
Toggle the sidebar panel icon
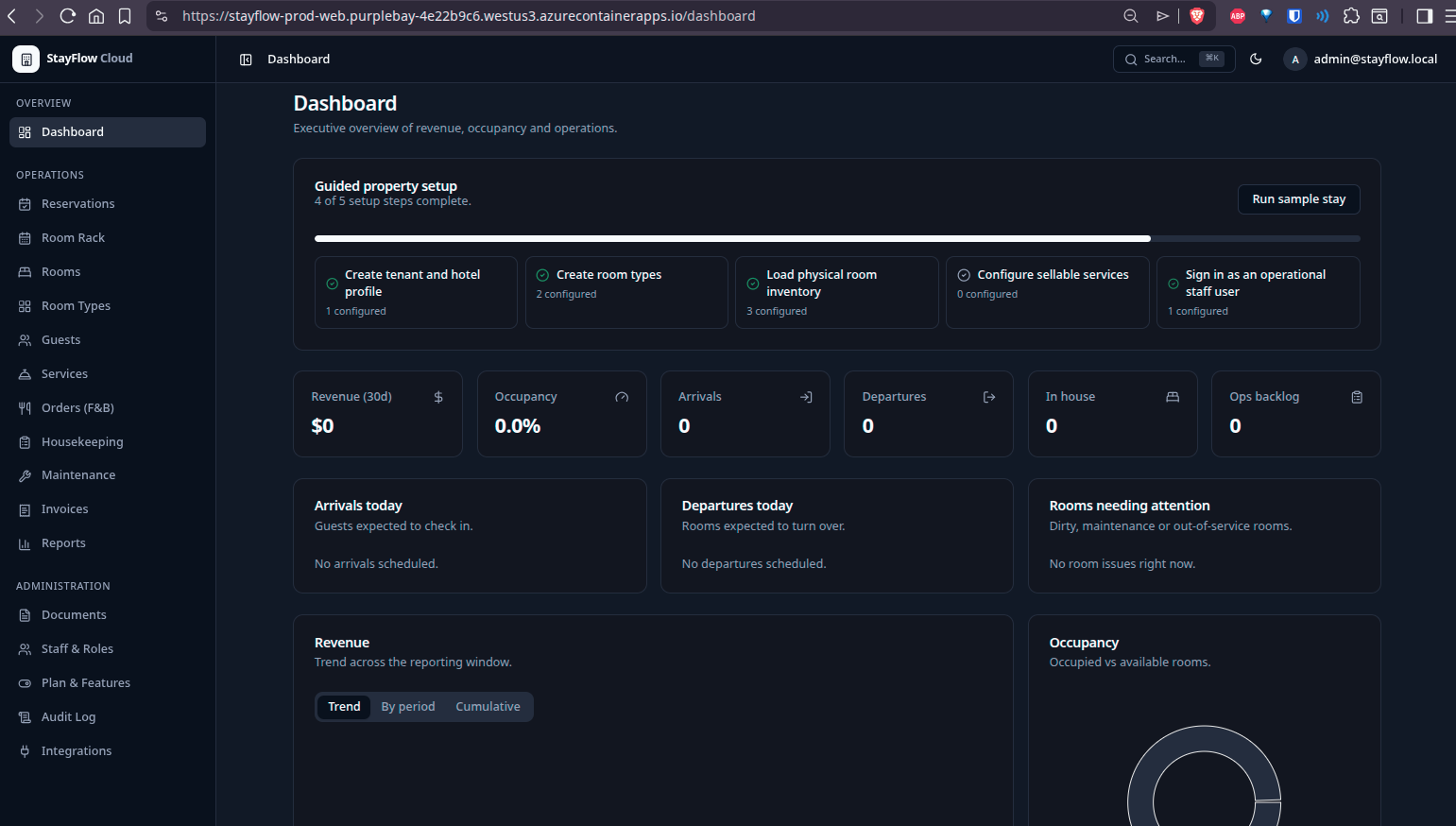pyautogui.click(x=246, y=60)
